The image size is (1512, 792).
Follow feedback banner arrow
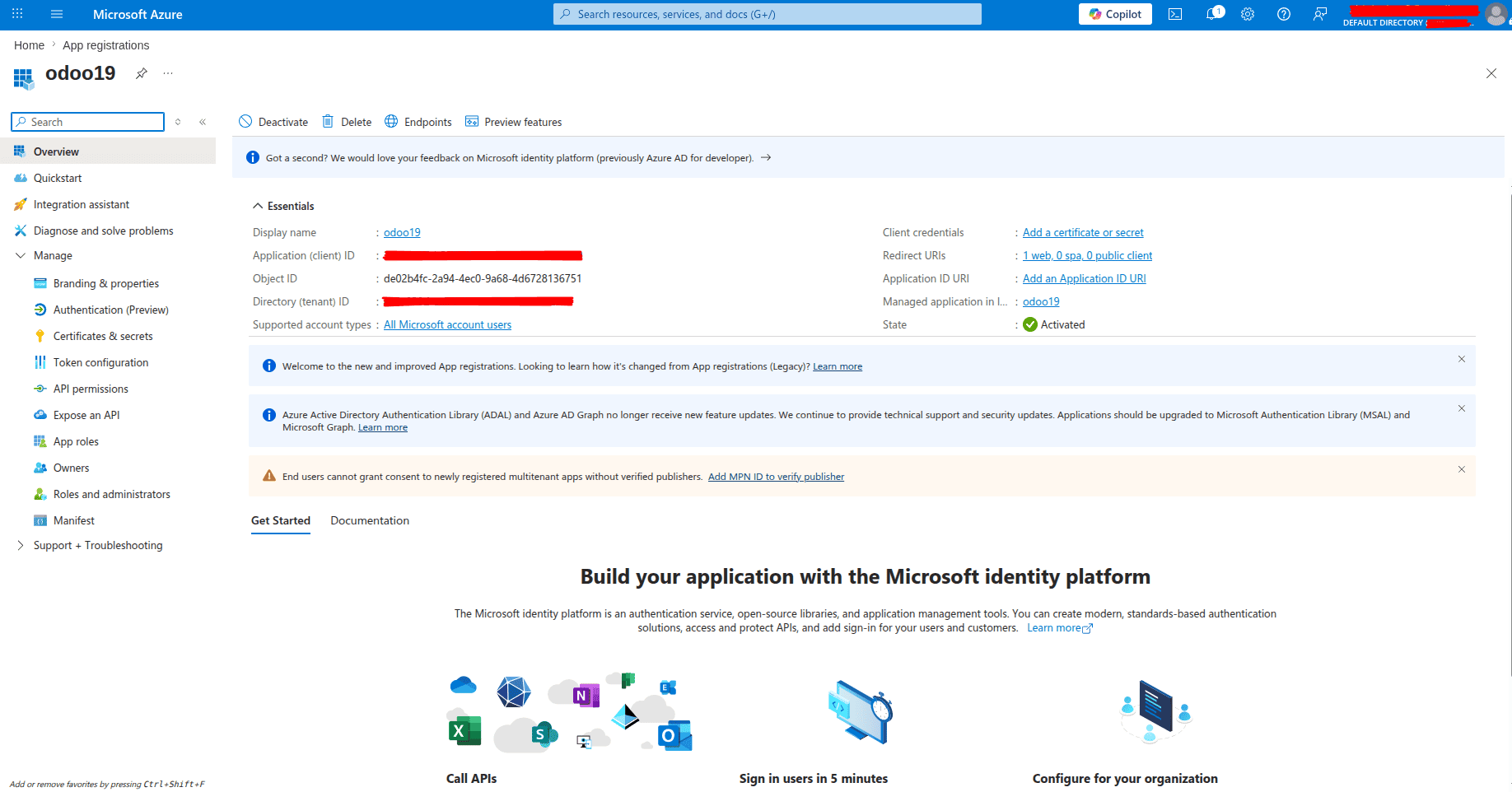pos(766,157)
